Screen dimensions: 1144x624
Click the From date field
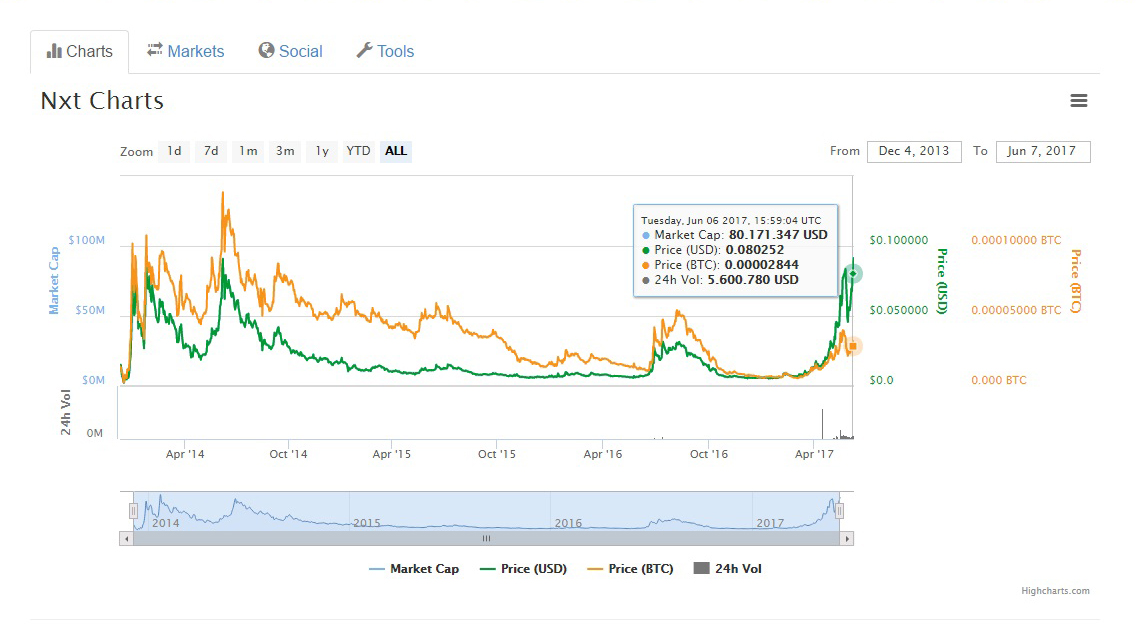tap(914, 151)
